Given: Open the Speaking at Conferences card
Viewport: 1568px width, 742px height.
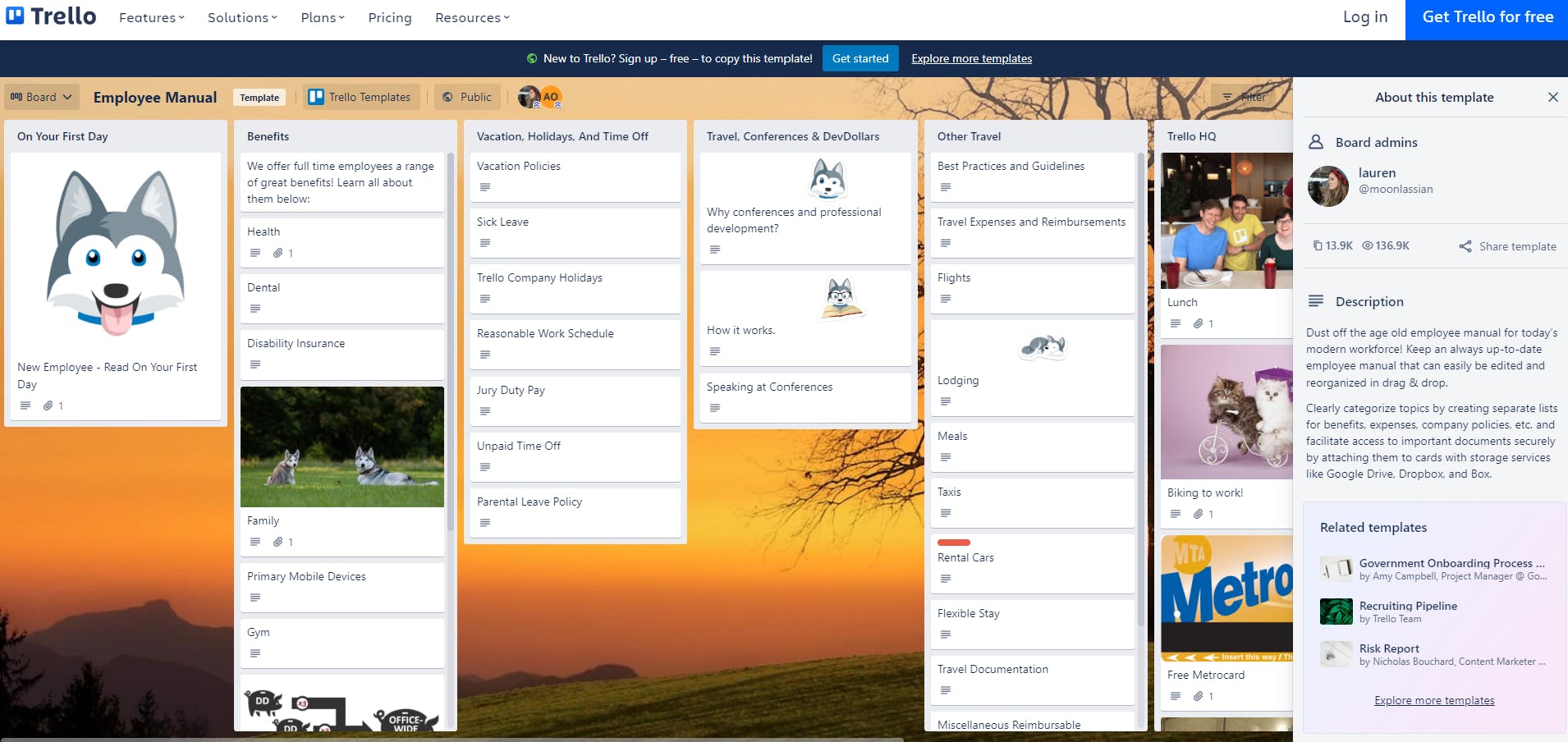Looking at the screenshot, I should (805, 397).
